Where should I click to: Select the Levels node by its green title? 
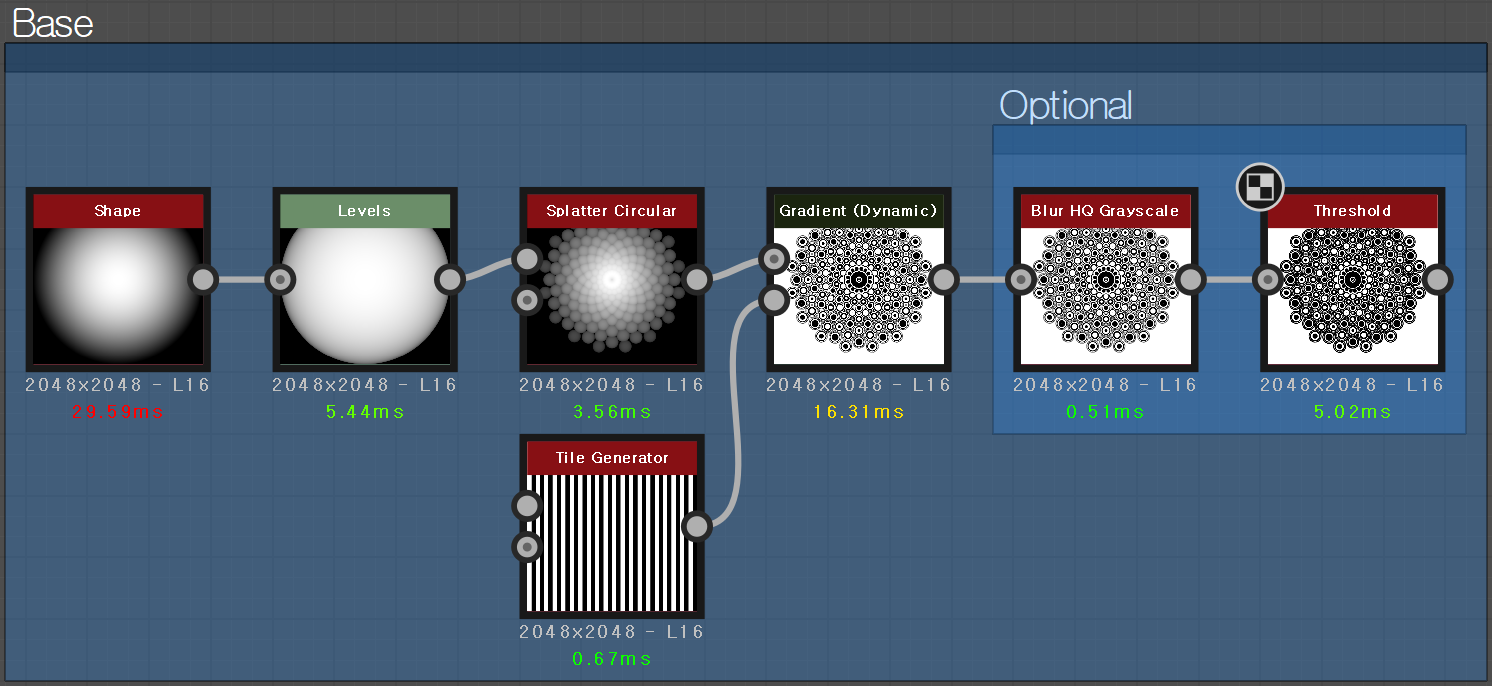click(365, 211)
